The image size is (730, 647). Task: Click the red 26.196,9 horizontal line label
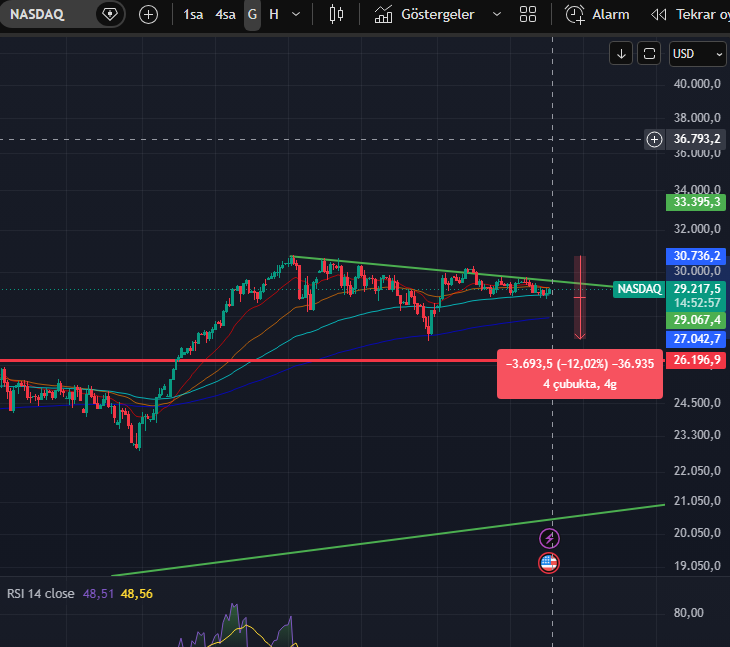point(696,360)
